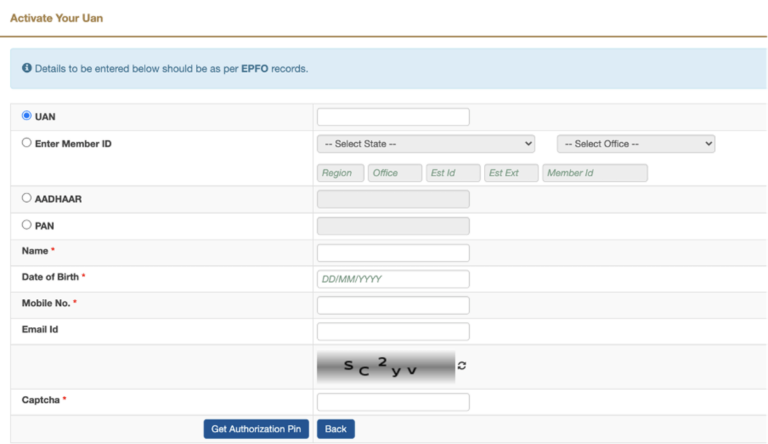Focus the Mobile No. input box
Viewport: 768px width, 444px height.
pyautogui.click(x=393, y=305)
